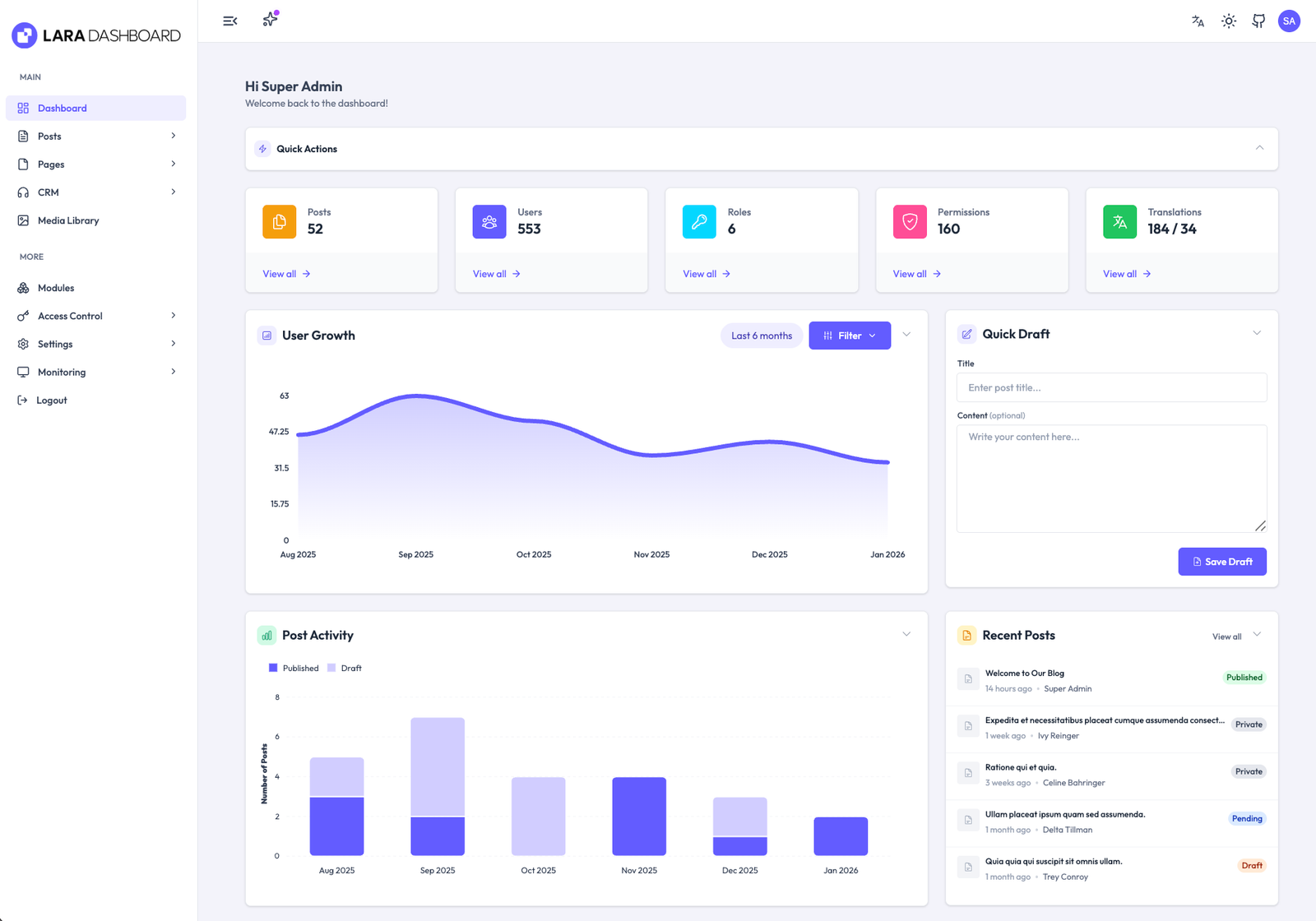Open the CRM menu item
Screen dimensions: 1316x921
coord(96,192)
